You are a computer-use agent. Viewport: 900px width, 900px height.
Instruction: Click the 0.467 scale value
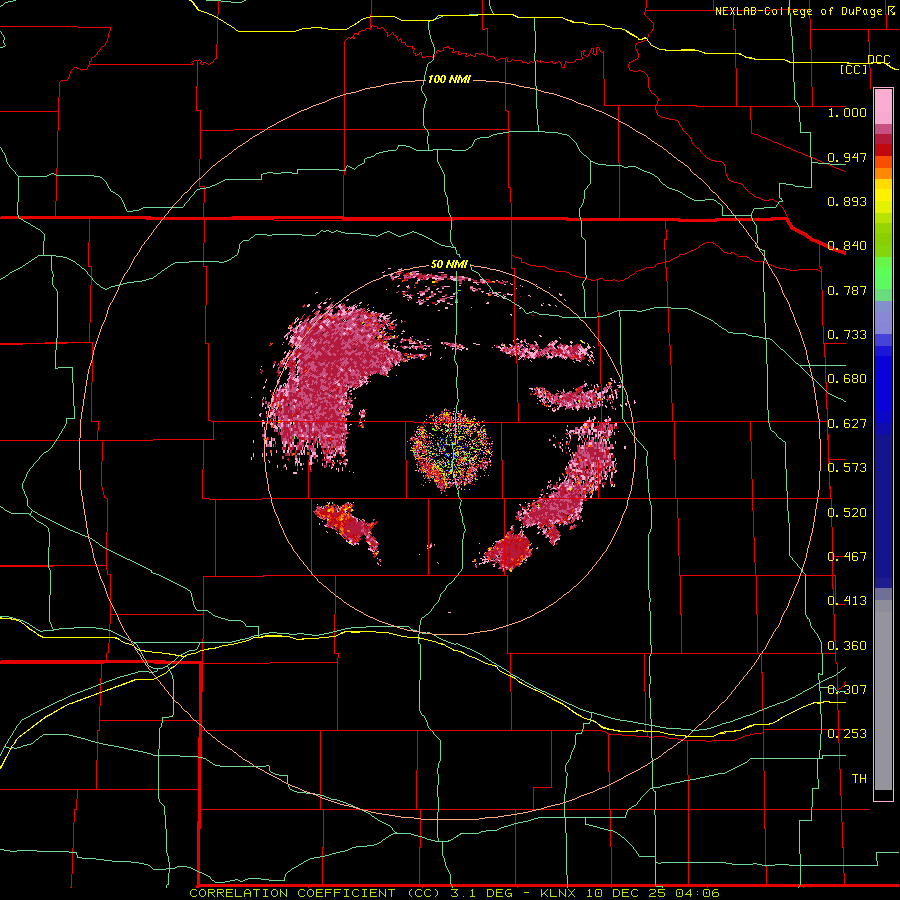[847, 557]
